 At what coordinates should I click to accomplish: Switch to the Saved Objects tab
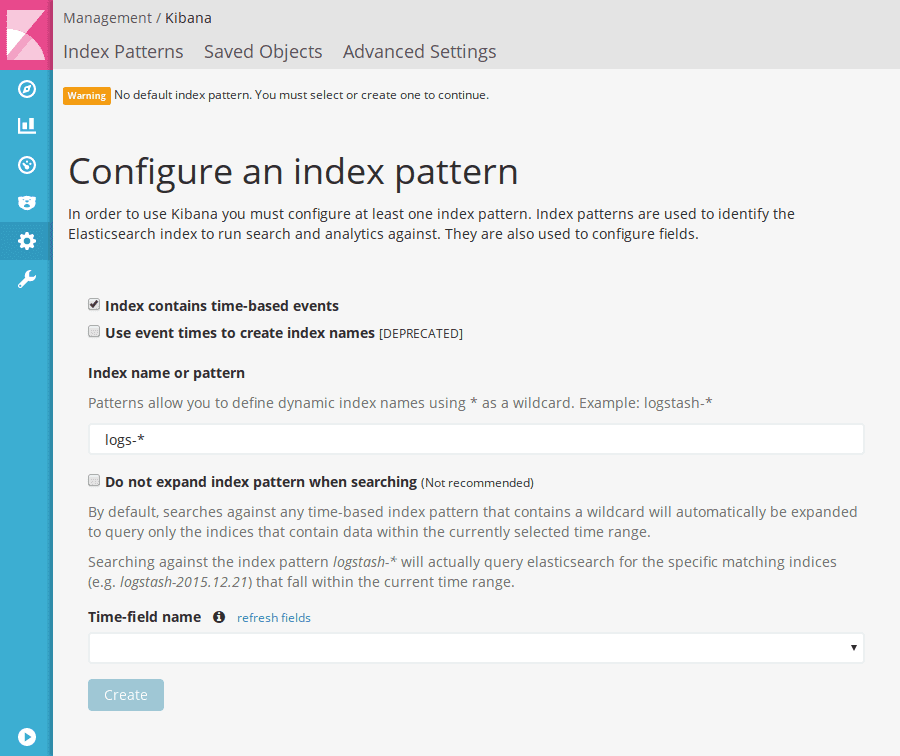pyautogui.click(x=263, y=52)
